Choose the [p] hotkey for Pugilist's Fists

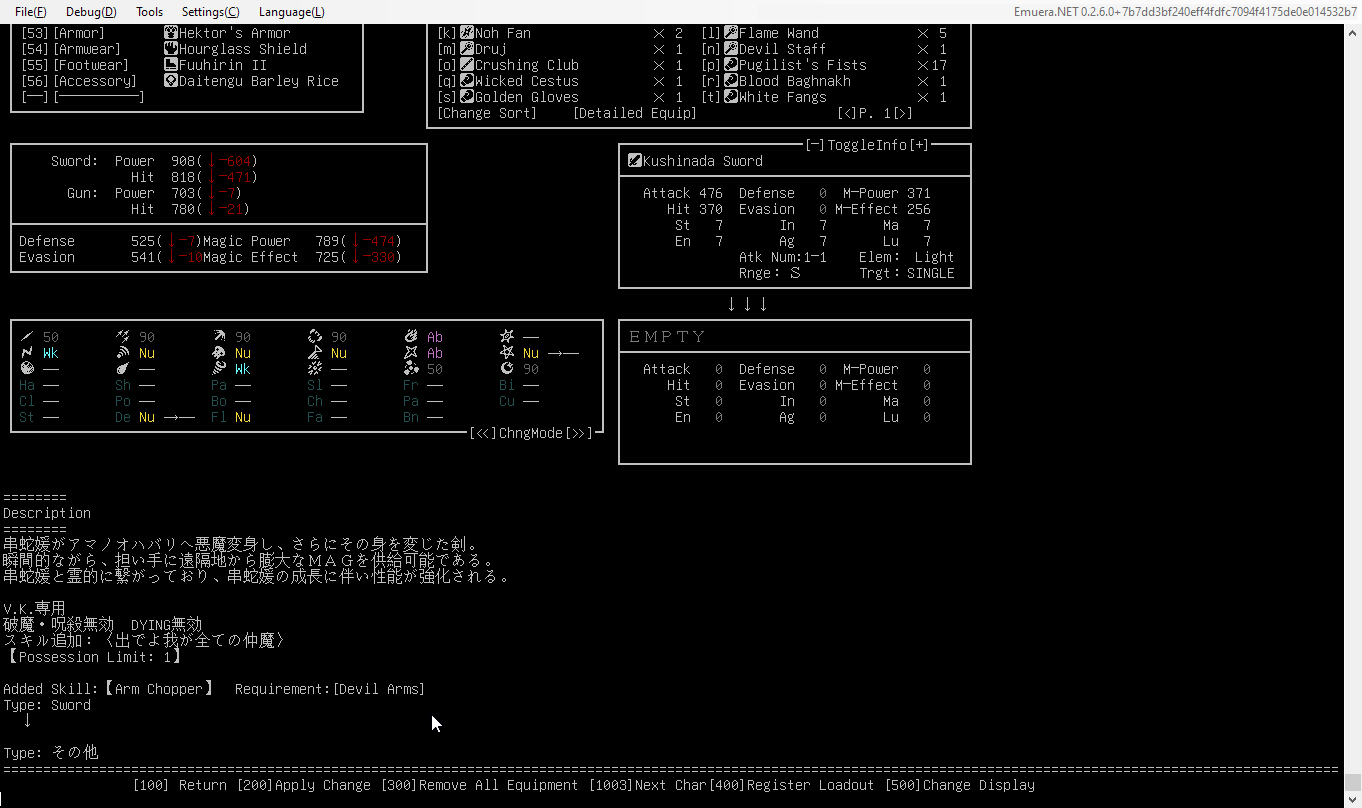point(711,65)
